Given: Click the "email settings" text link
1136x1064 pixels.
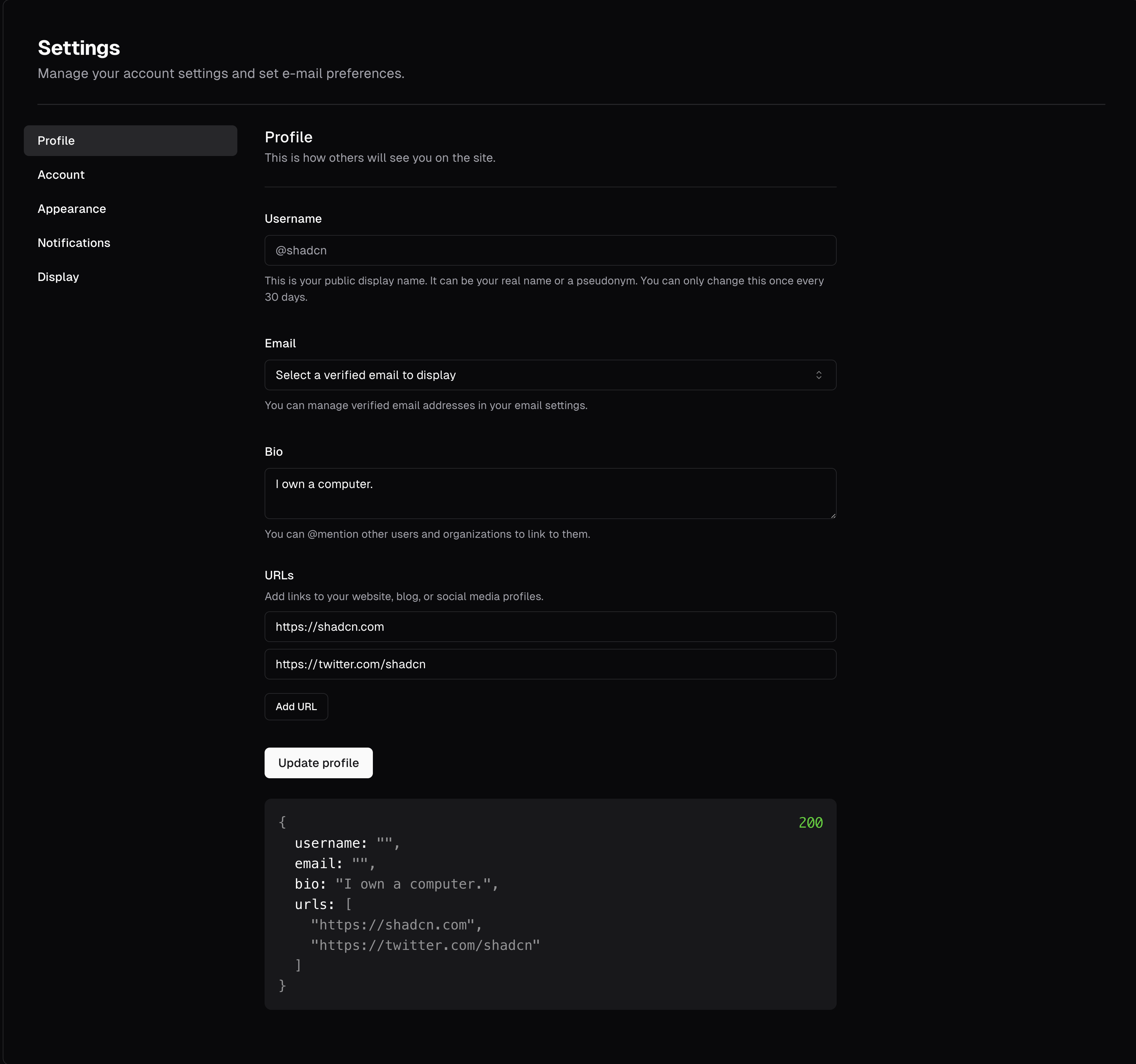Looking at the screenshot, I should coord(550,406).
